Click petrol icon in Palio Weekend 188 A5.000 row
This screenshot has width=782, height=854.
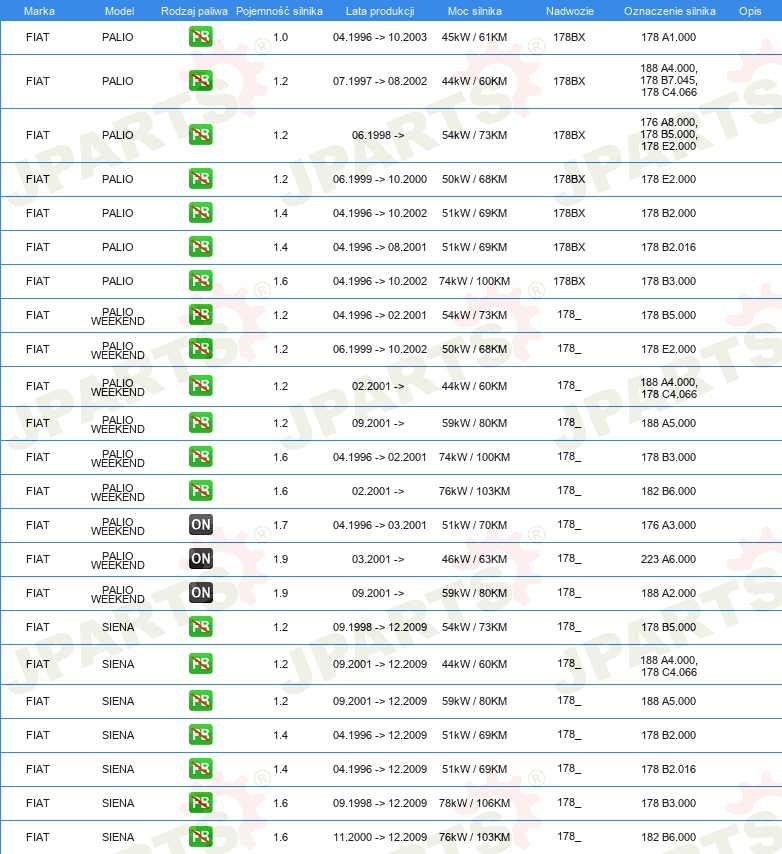coord(200,423)
